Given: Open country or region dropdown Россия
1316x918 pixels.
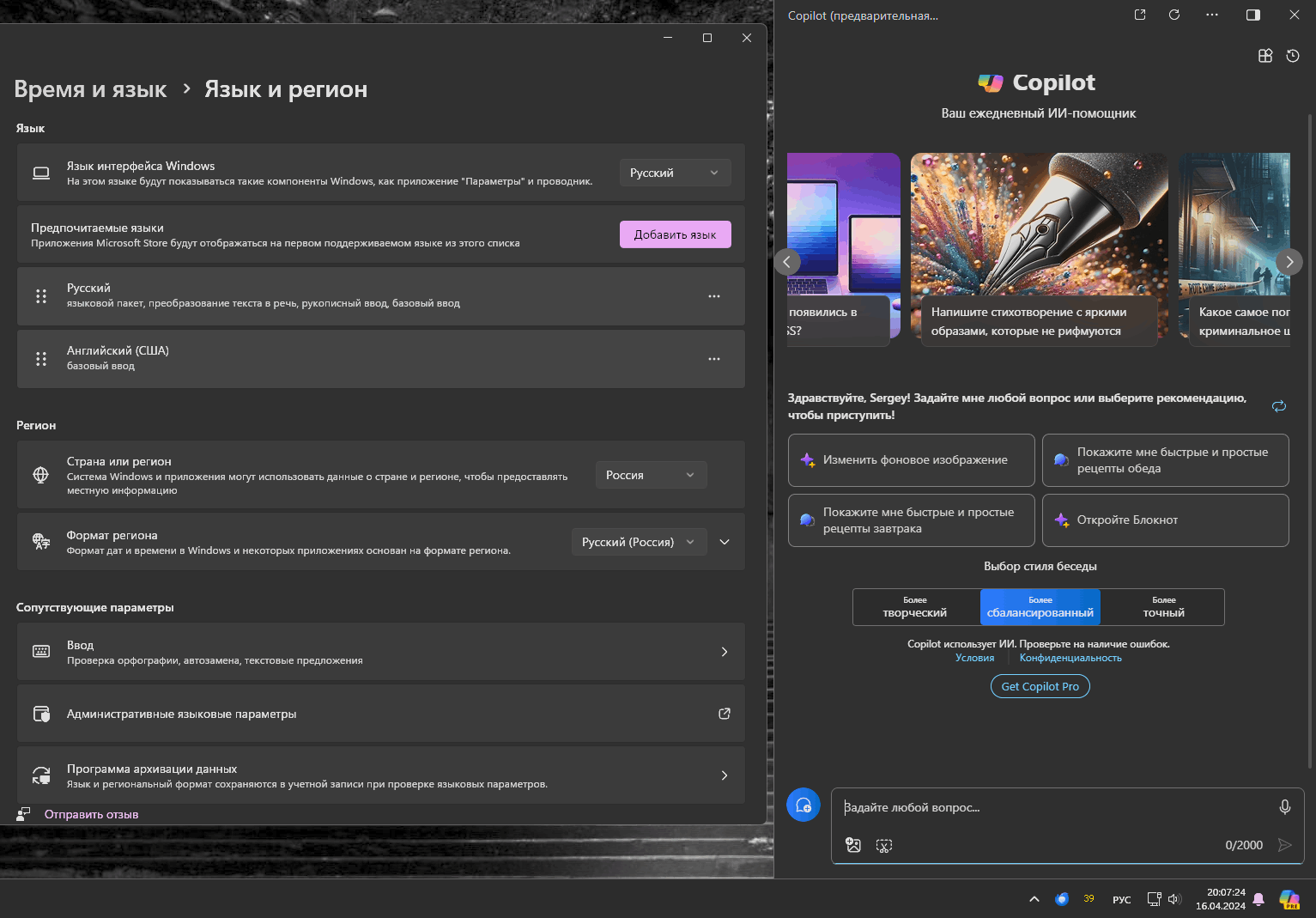Looking at the screenshot, I should click(x=652, y=475).
